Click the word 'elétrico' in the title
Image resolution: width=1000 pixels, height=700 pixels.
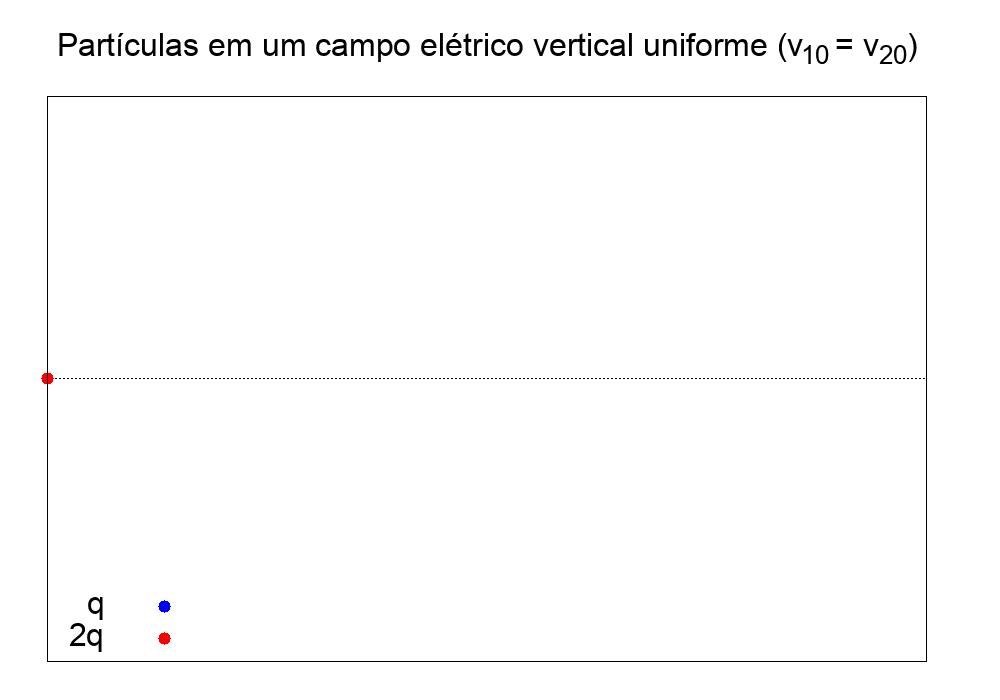(472, 46)
